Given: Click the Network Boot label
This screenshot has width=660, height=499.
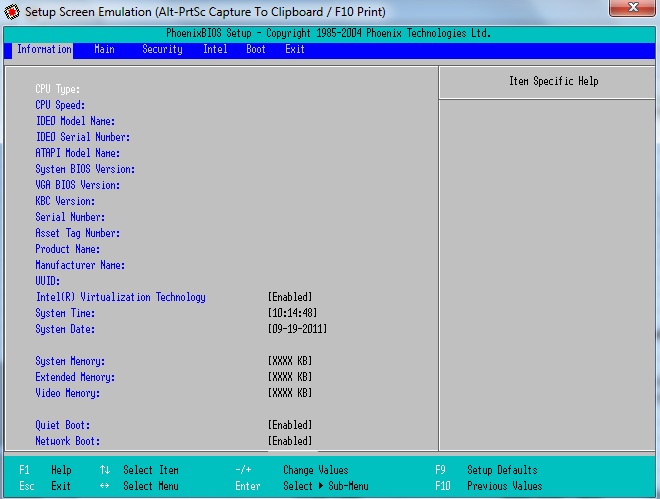Looking at the screenshot, I should point(68,441).
